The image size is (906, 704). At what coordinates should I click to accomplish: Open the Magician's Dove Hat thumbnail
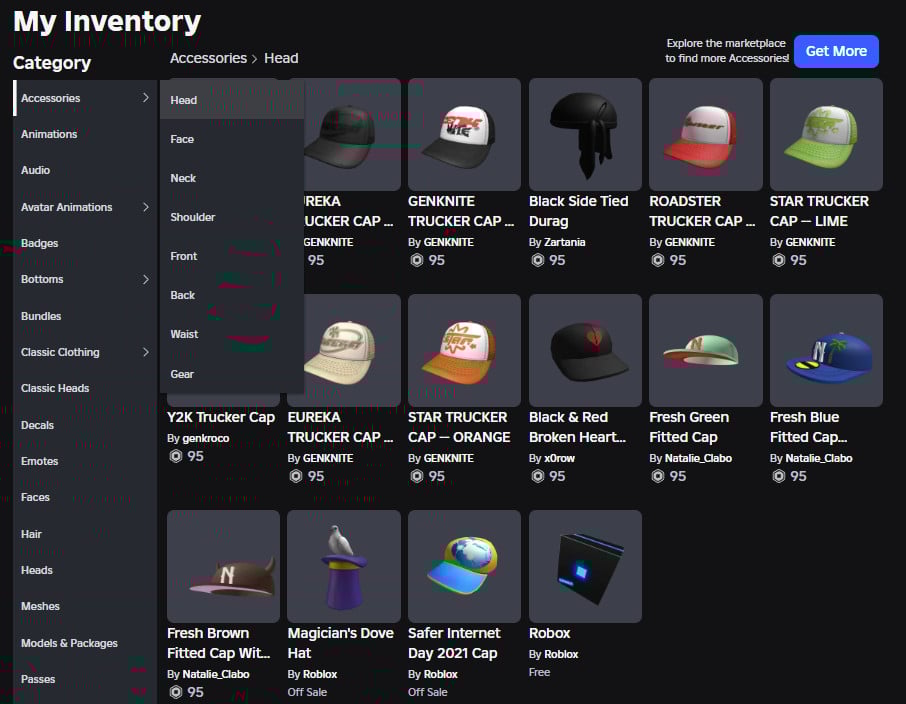[344, 566]
